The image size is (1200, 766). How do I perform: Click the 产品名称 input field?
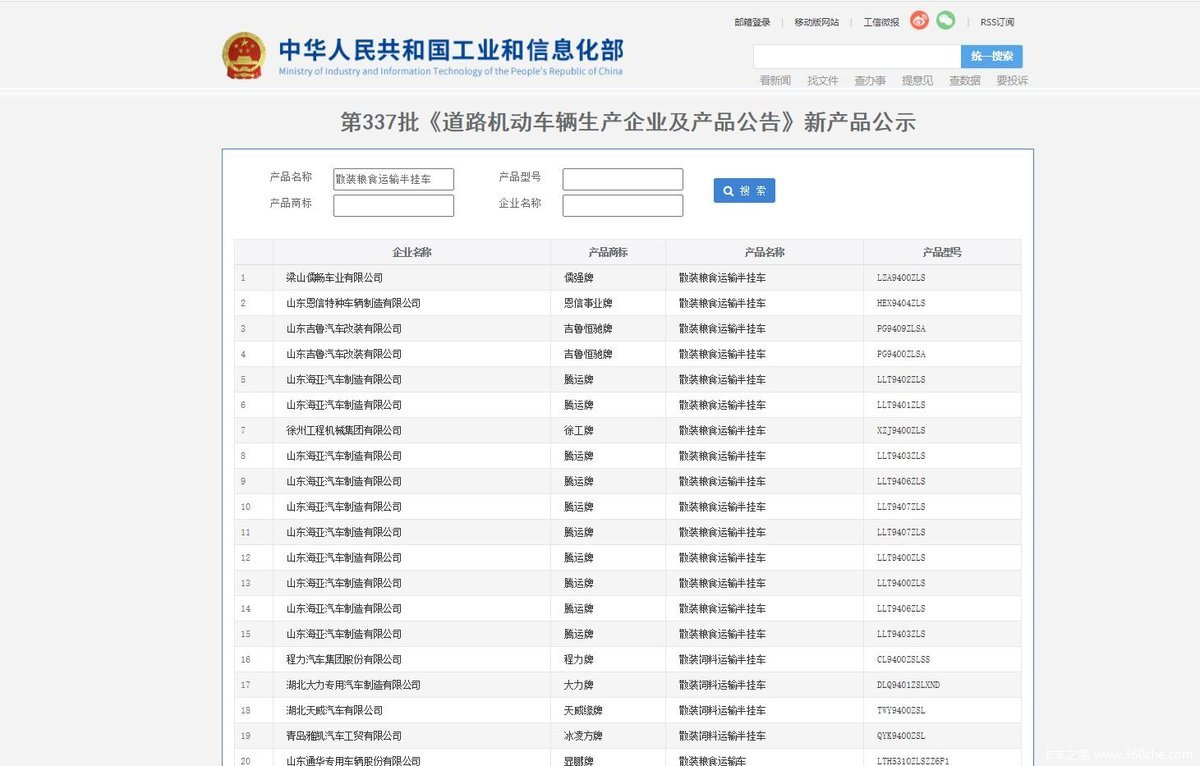coord(393,179)
